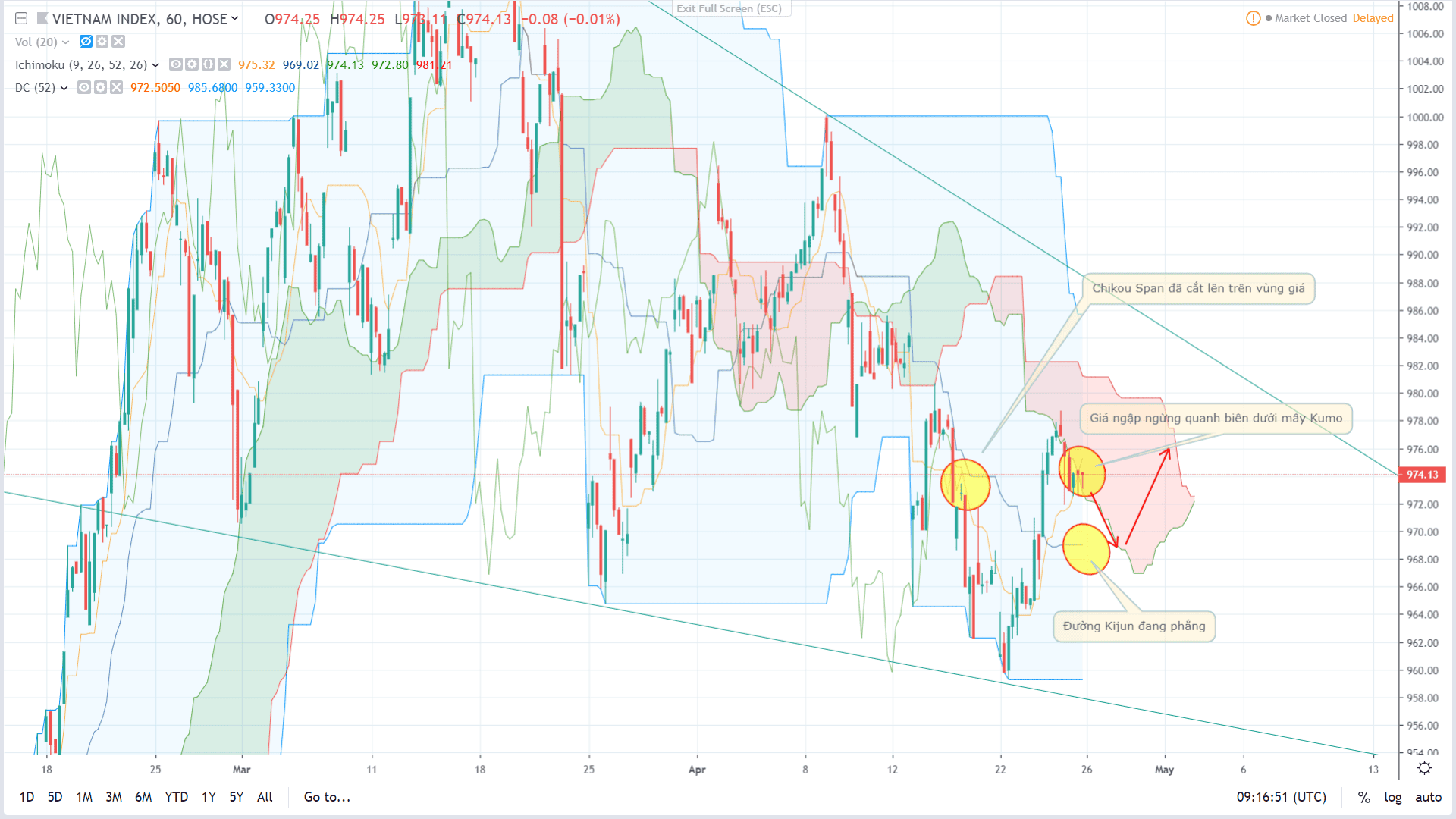The height and width of the screenshot is (819, 1456).
Task: Select the Giá ngập ngừng Kumo callout
Action: (1216, 418)
